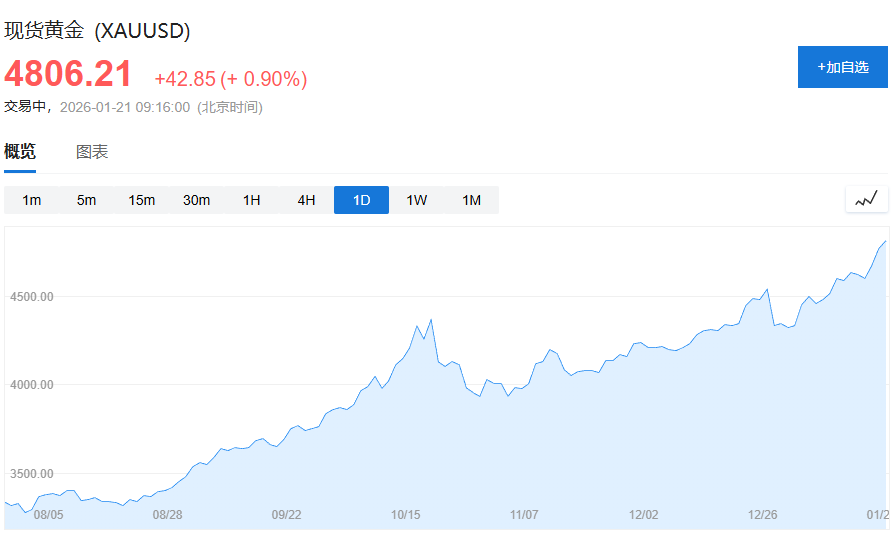This screenshot has height=535, width=892.
Task: Switch to the 概览 overview tab
Action: tap(20, 152)
